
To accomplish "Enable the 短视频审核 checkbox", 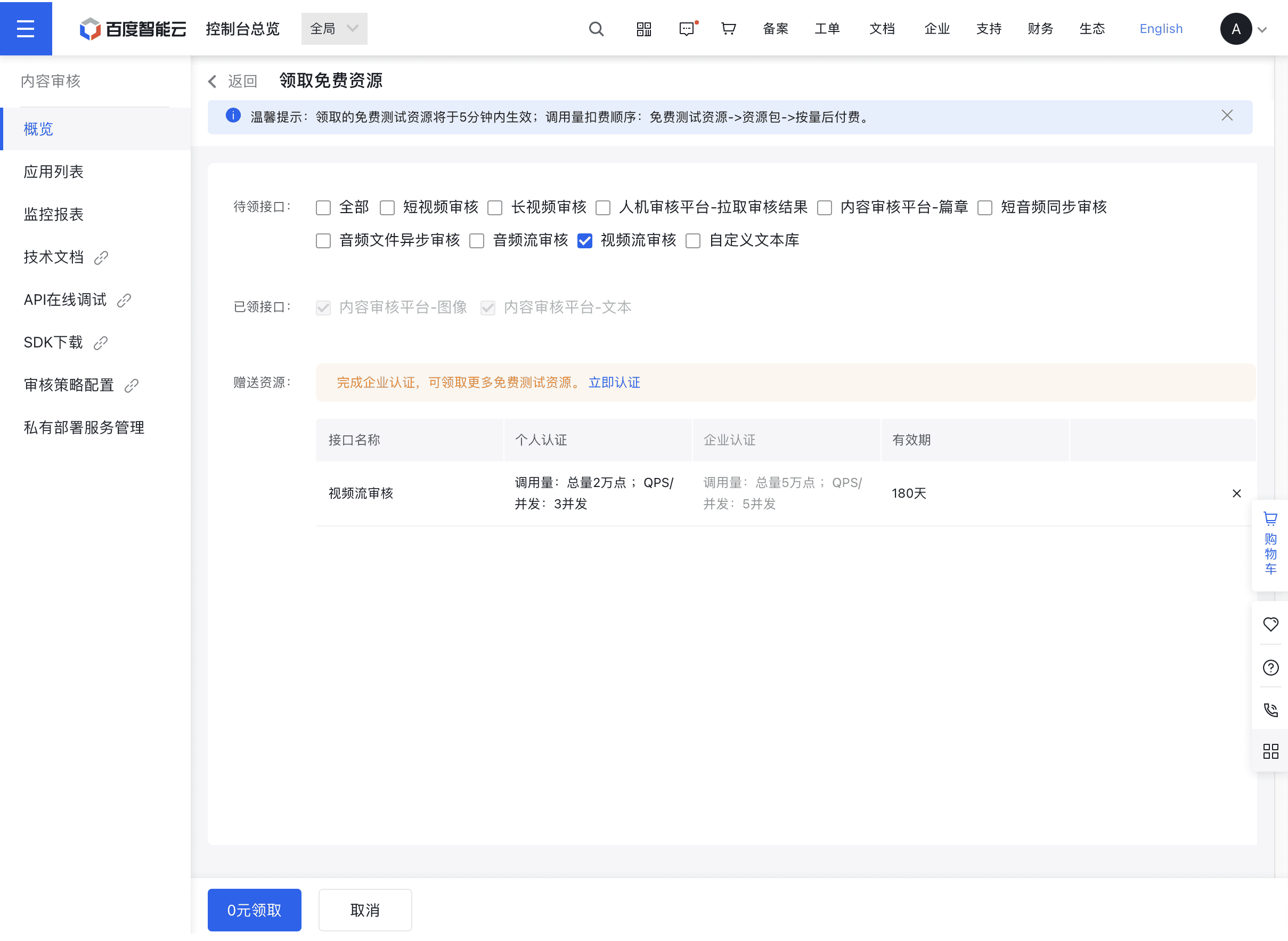I will click(387, 207).
